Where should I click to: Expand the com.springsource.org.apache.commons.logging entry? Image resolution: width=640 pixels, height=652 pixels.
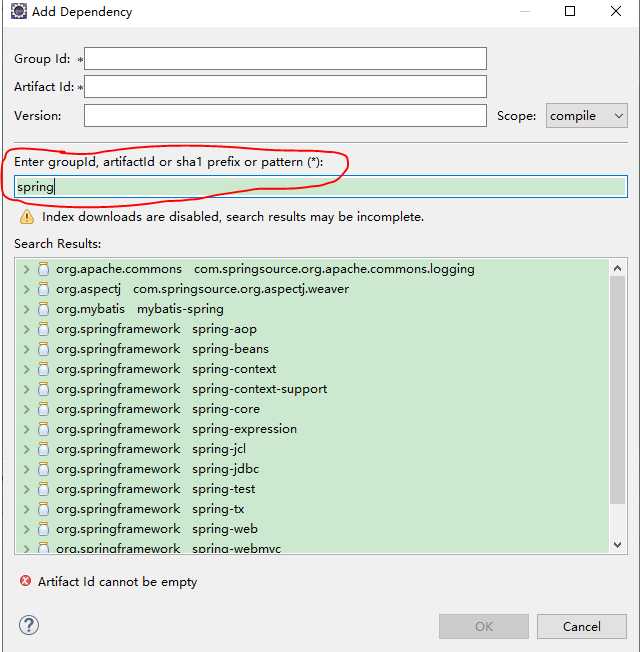pyautogui.click(x=27, y=269)
